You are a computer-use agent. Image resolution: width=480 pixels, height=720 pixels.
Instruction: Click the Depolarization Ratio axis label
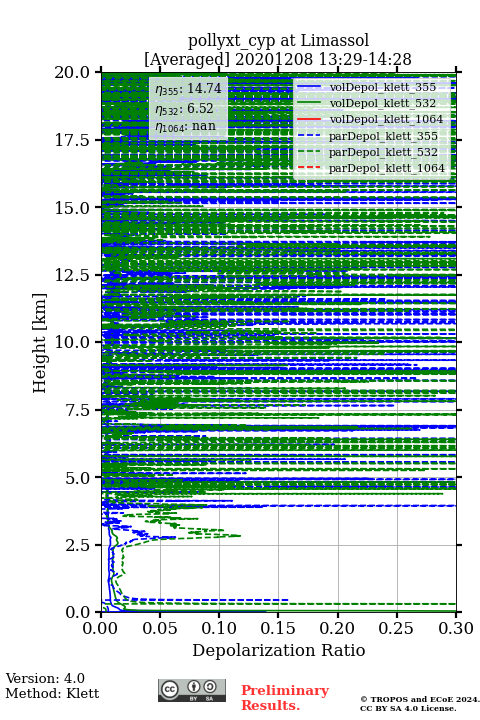(279, 650)
